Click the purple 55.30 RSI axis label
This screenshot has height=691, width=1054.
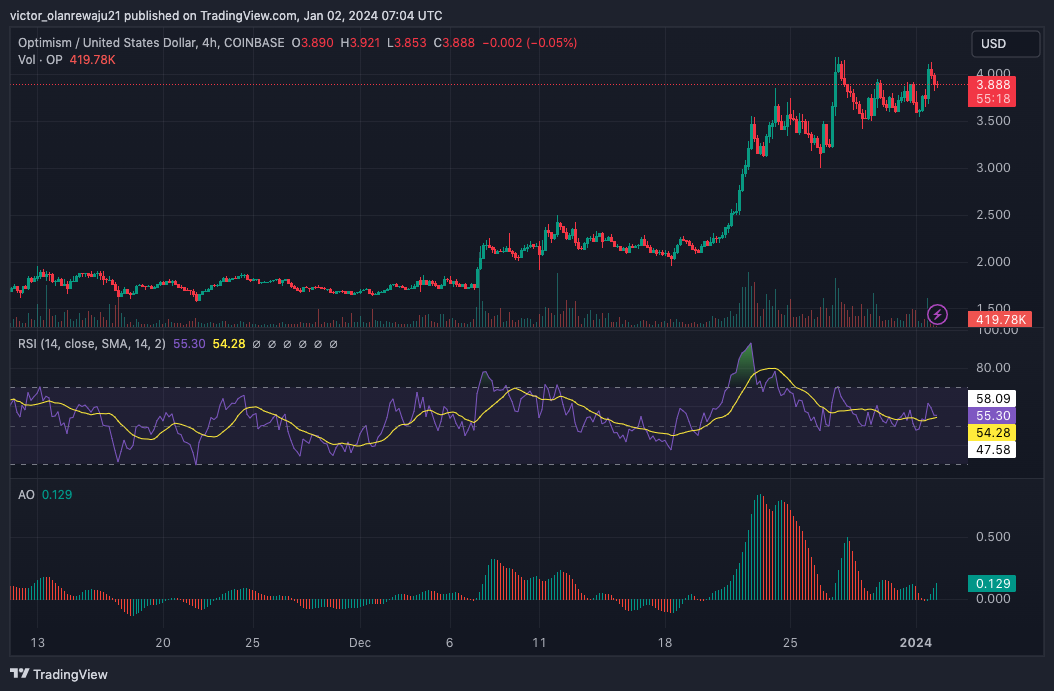(x=992, y=415)
